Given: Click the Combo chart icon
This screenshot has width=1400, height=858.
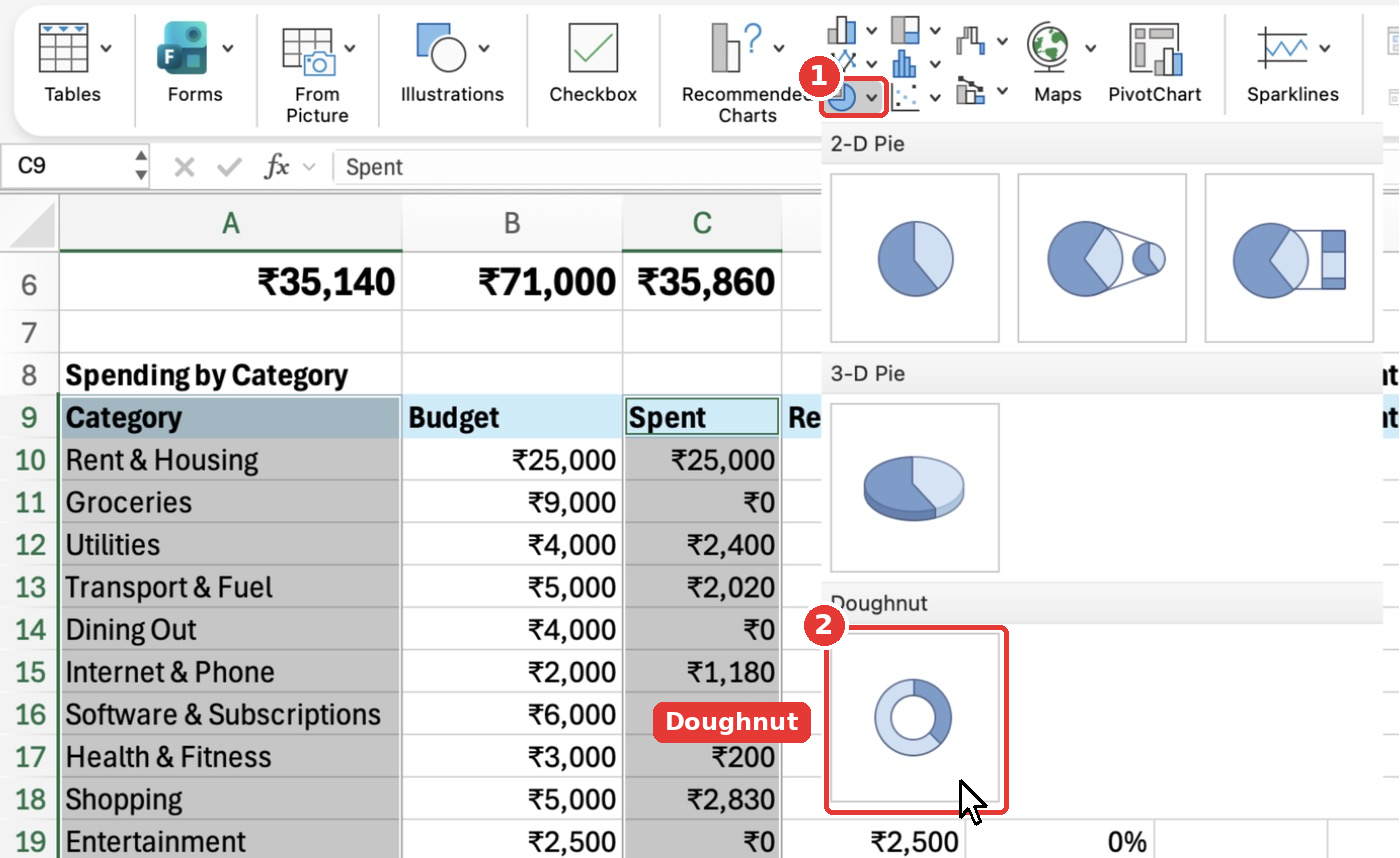Looking at the screenshot, I should tap(971, 92).
